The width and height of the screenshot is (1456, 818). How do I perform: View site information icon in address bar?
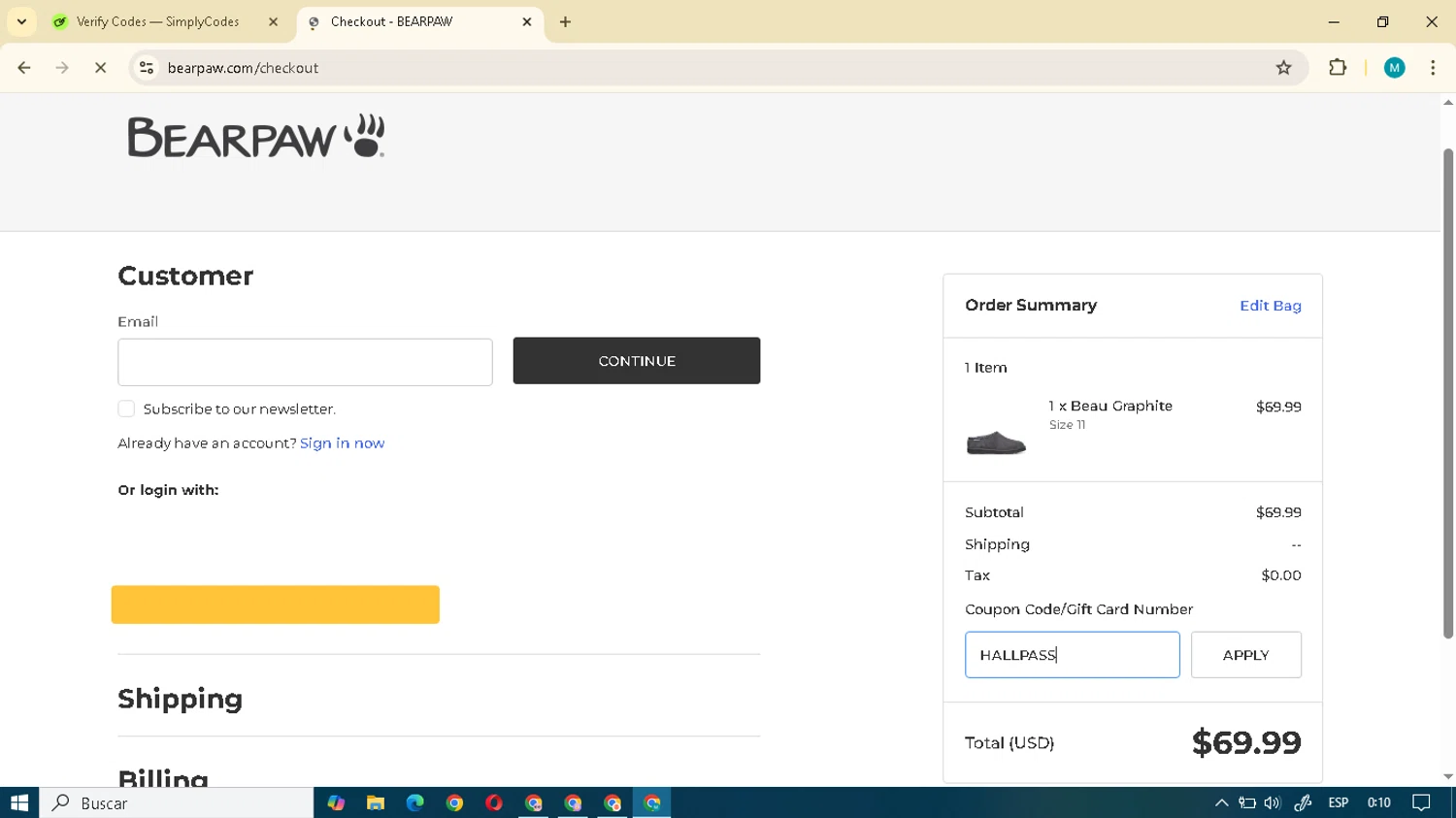(147, 68)
